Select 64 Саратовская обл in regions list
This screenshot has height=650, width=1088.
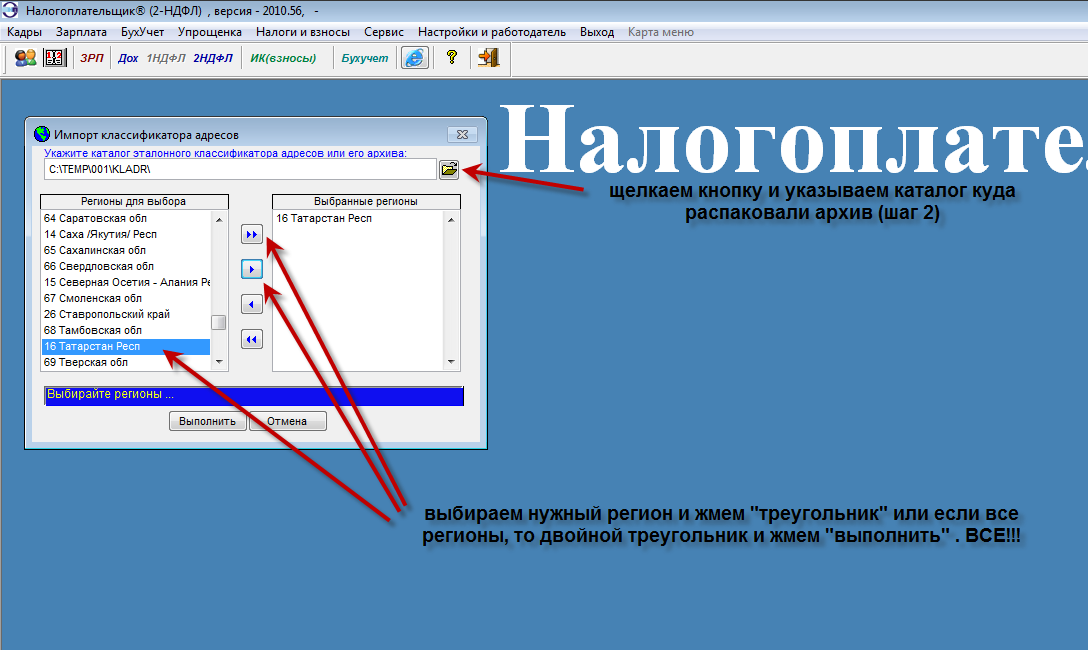click(x=126, y=219)
